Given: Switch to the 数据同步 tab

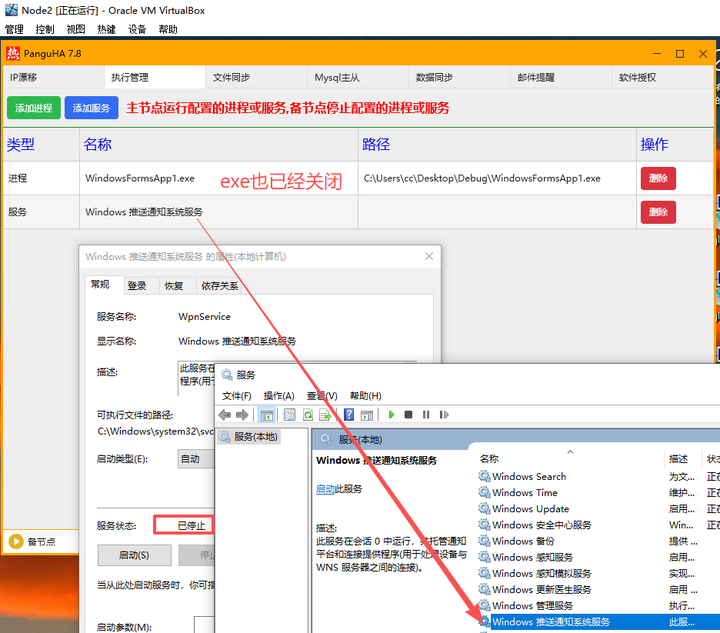Looking at the screenshot, I should coord(459,77).
